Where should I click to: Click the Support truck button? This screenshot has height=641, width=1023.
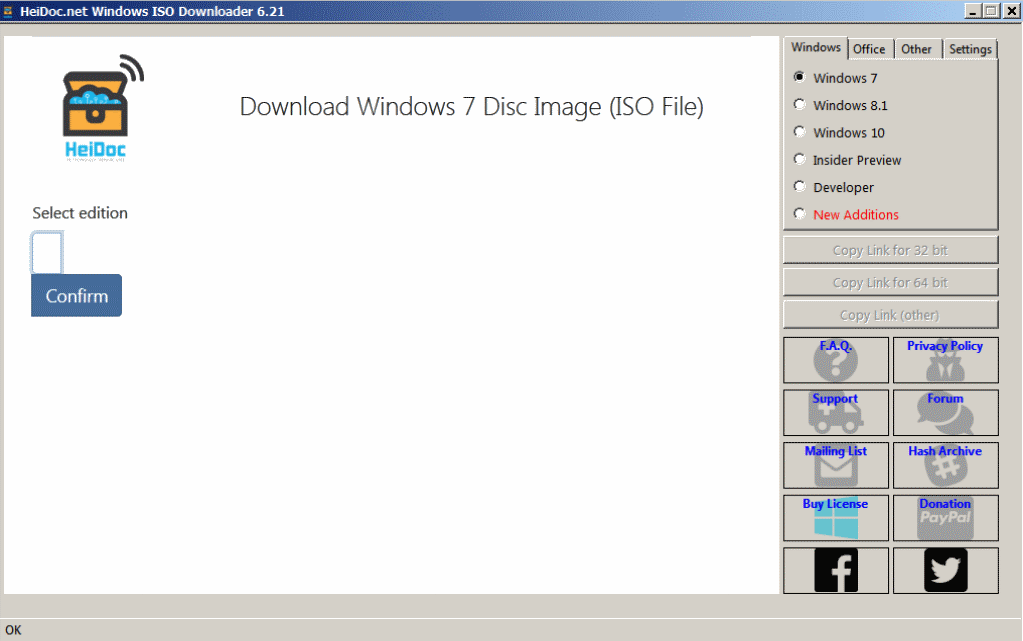pyautogui.click(x=836, y=413)
